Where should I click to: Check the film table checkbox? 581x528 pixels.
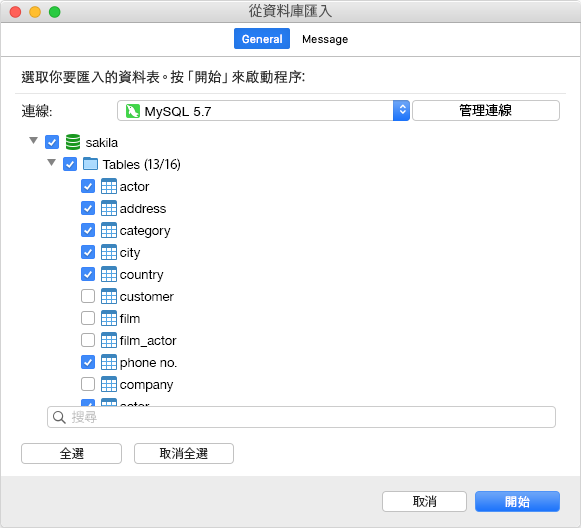click(88, 318)
